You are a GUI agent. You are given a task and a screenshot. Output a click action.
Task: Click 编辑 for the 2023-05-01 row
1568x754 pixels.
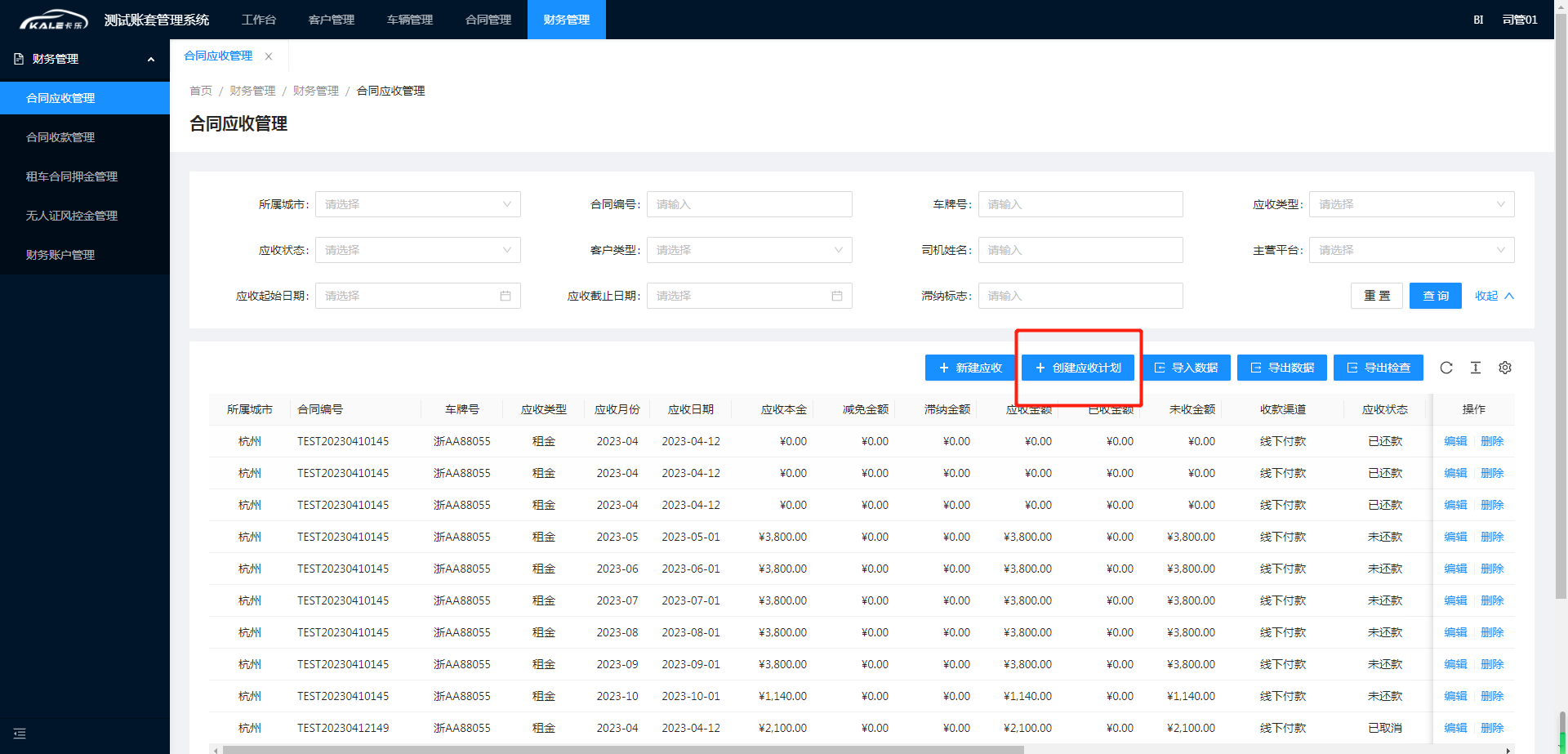tap(1455, 537)
